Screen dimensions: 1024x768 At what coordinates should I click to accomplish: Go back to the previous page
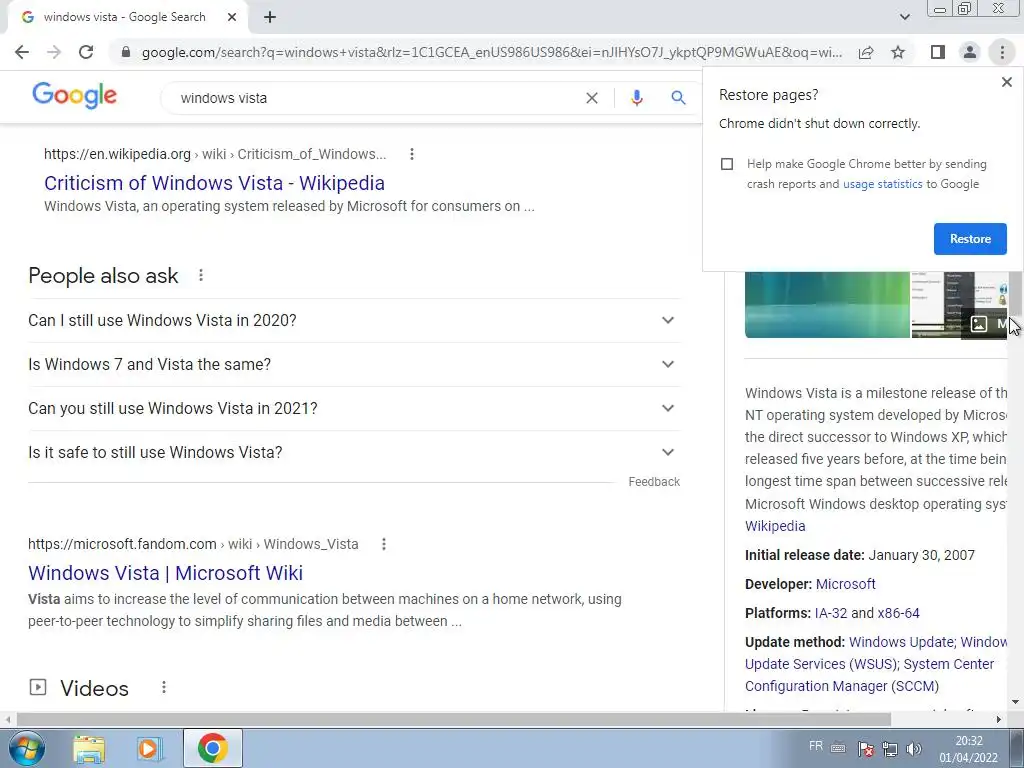pyautogui.click(x=22, y=52)
